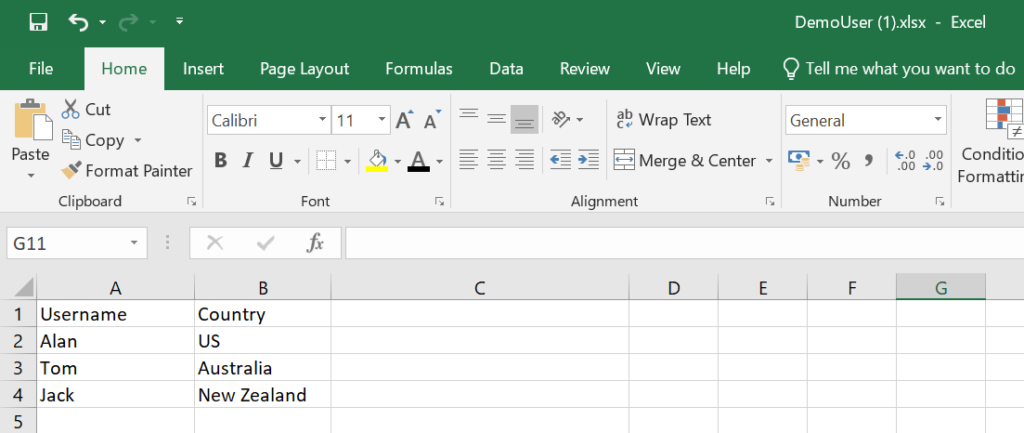Switch to the Page Layout tab
The image size is (1024, 433).
coord(304,69)
